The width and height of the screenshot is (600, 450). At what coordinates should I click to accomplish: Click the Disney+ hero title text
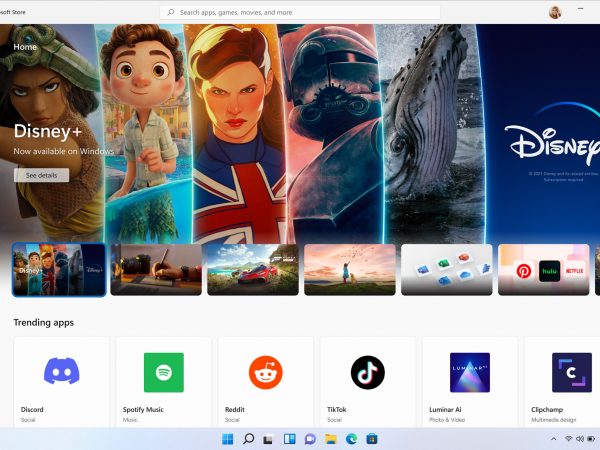coord(48,131)
